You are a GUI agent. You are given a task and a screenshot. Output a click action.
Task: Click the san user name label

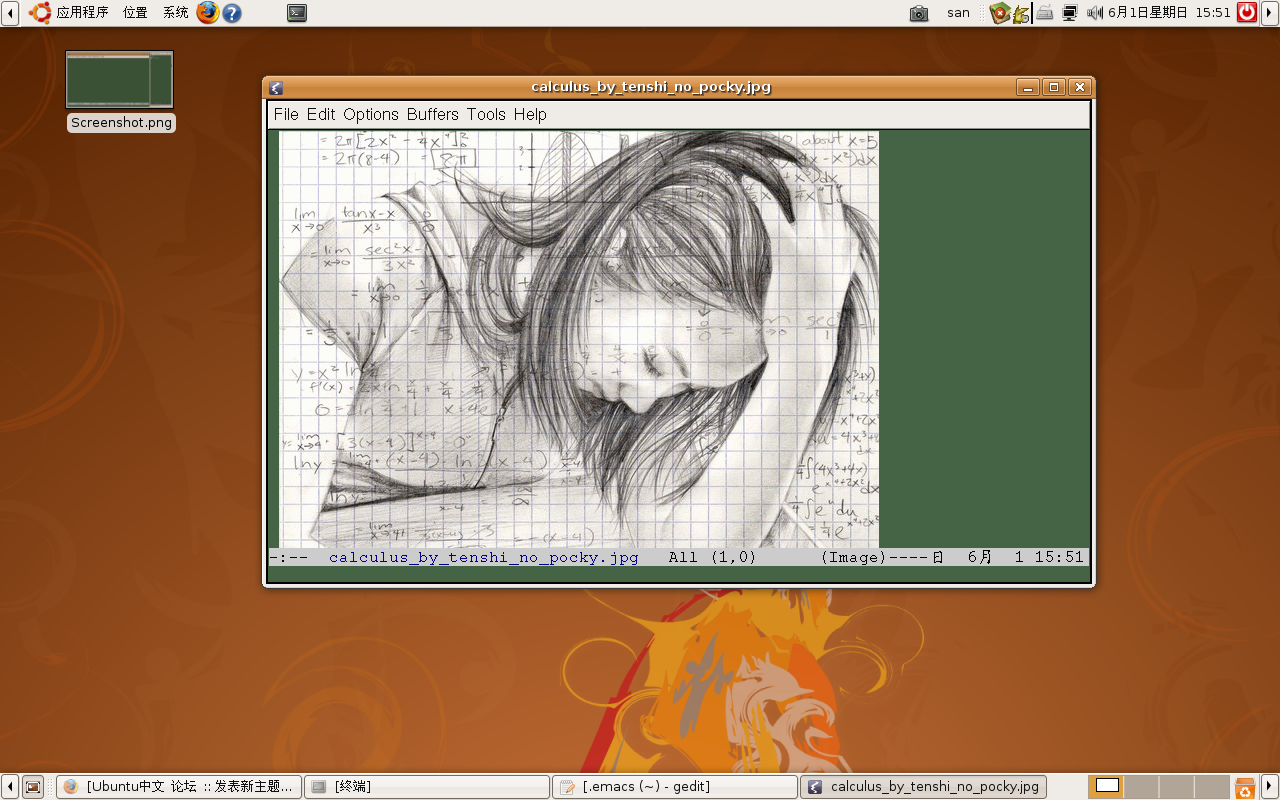[958, 13]
